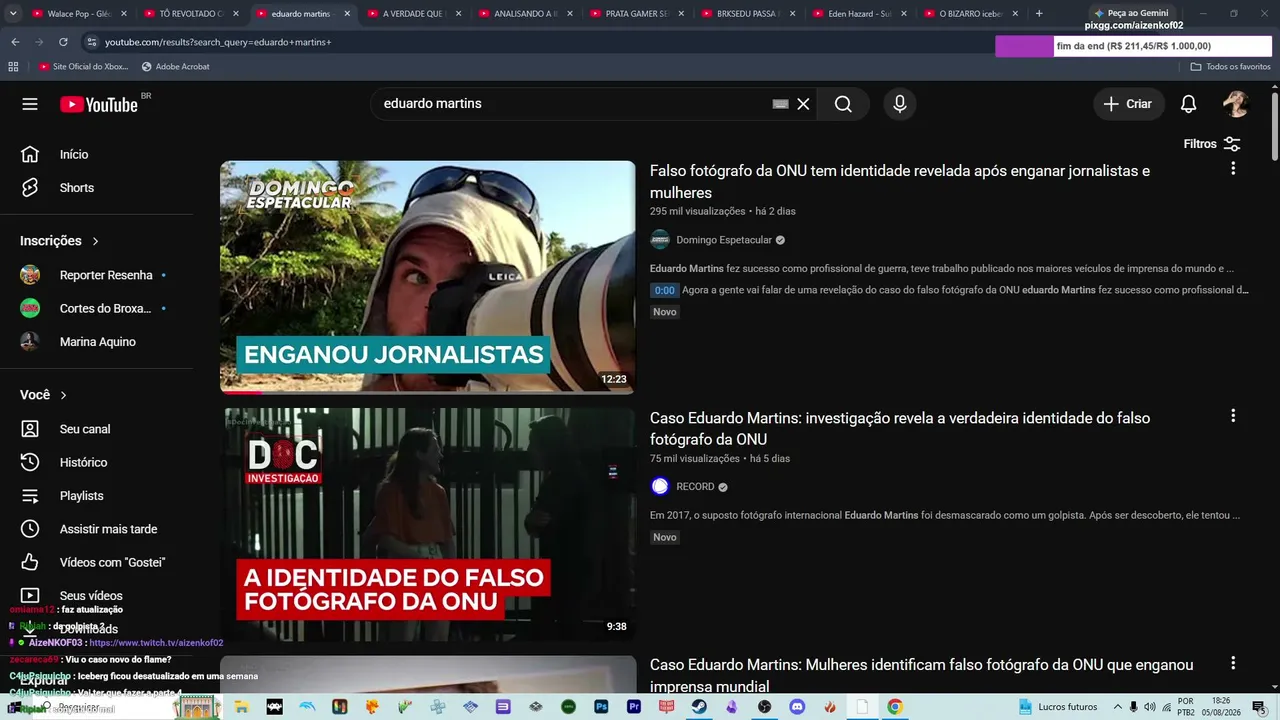Open the YouTube hamburger guide menu
The image size is (1280, 720).
[x=30, y=104]
